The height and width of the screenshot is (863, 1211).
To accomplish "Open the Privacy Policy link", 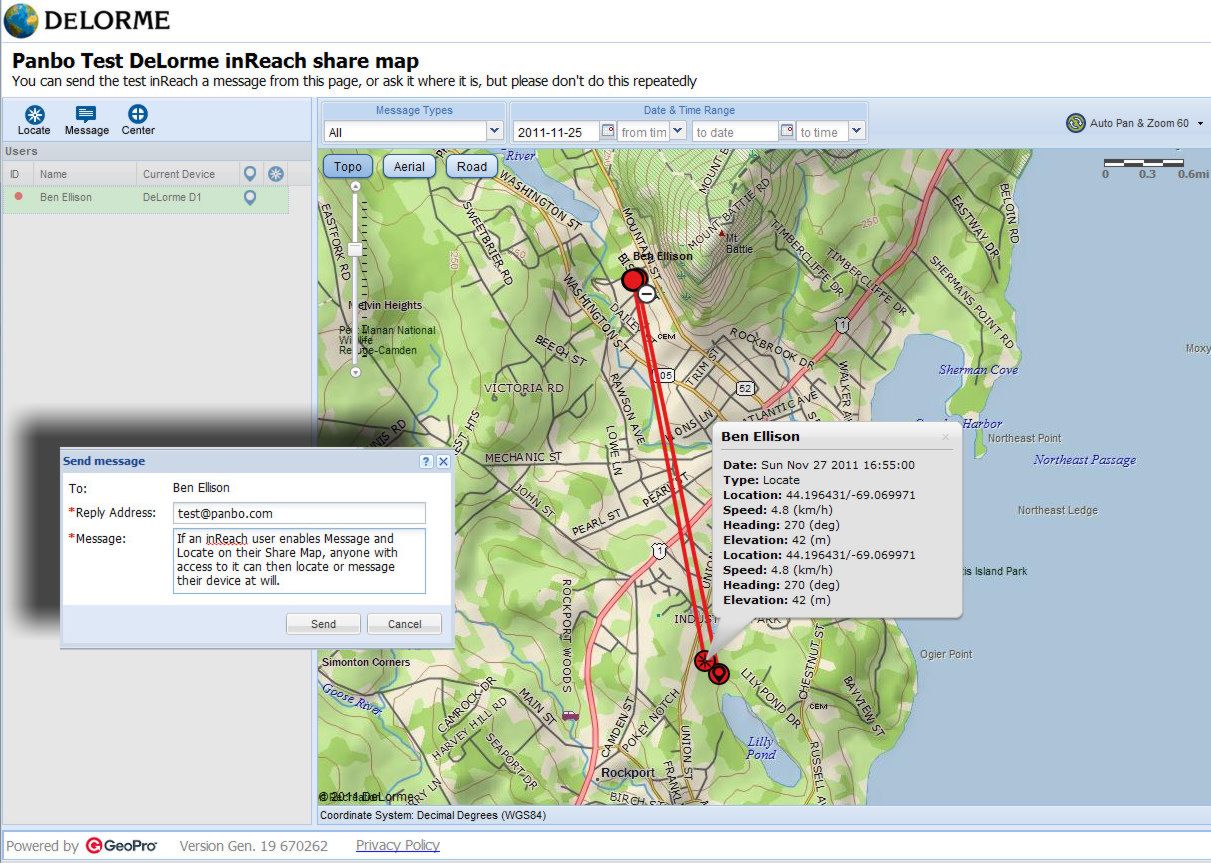I will (398, 846).
